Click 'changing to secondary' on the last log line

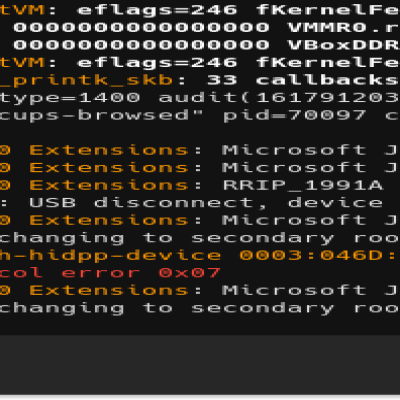167,309
